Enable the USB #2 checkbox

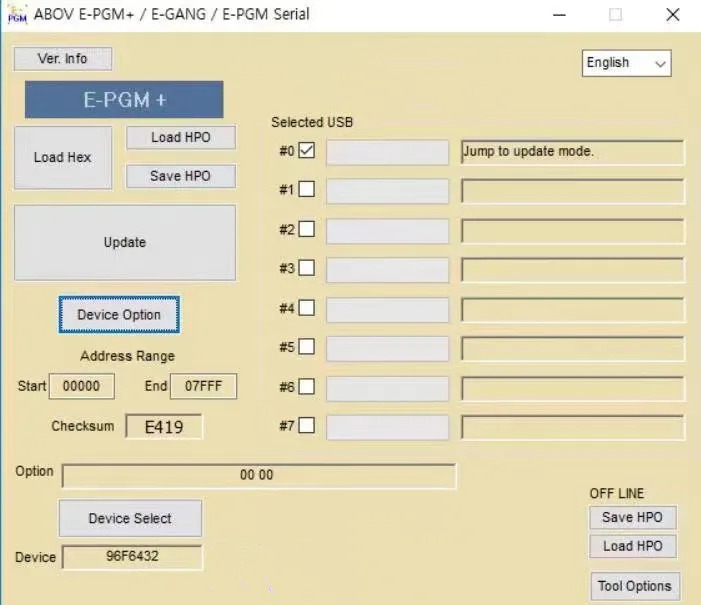307,229
